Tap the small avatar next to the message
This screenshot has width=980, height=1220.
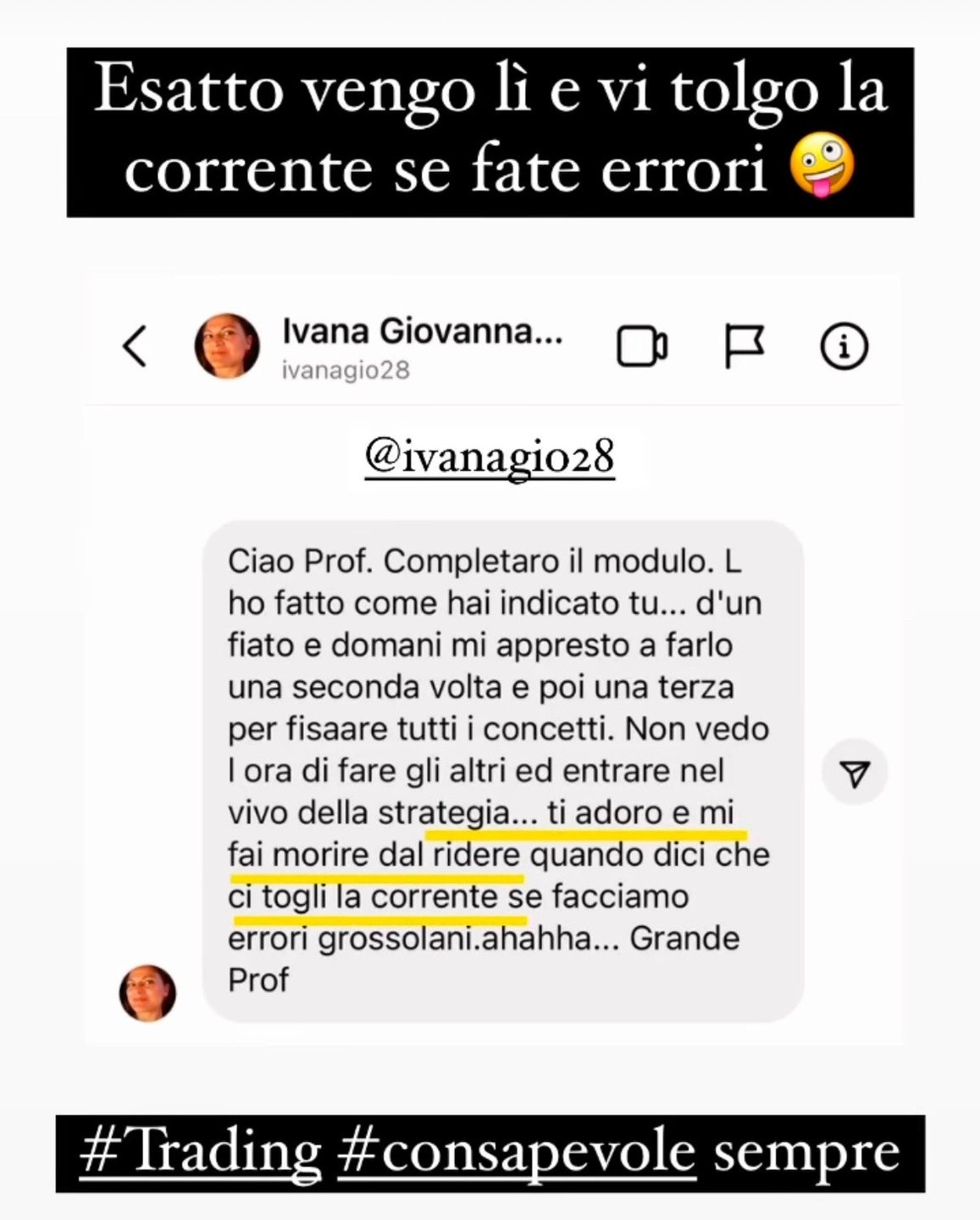147,992
